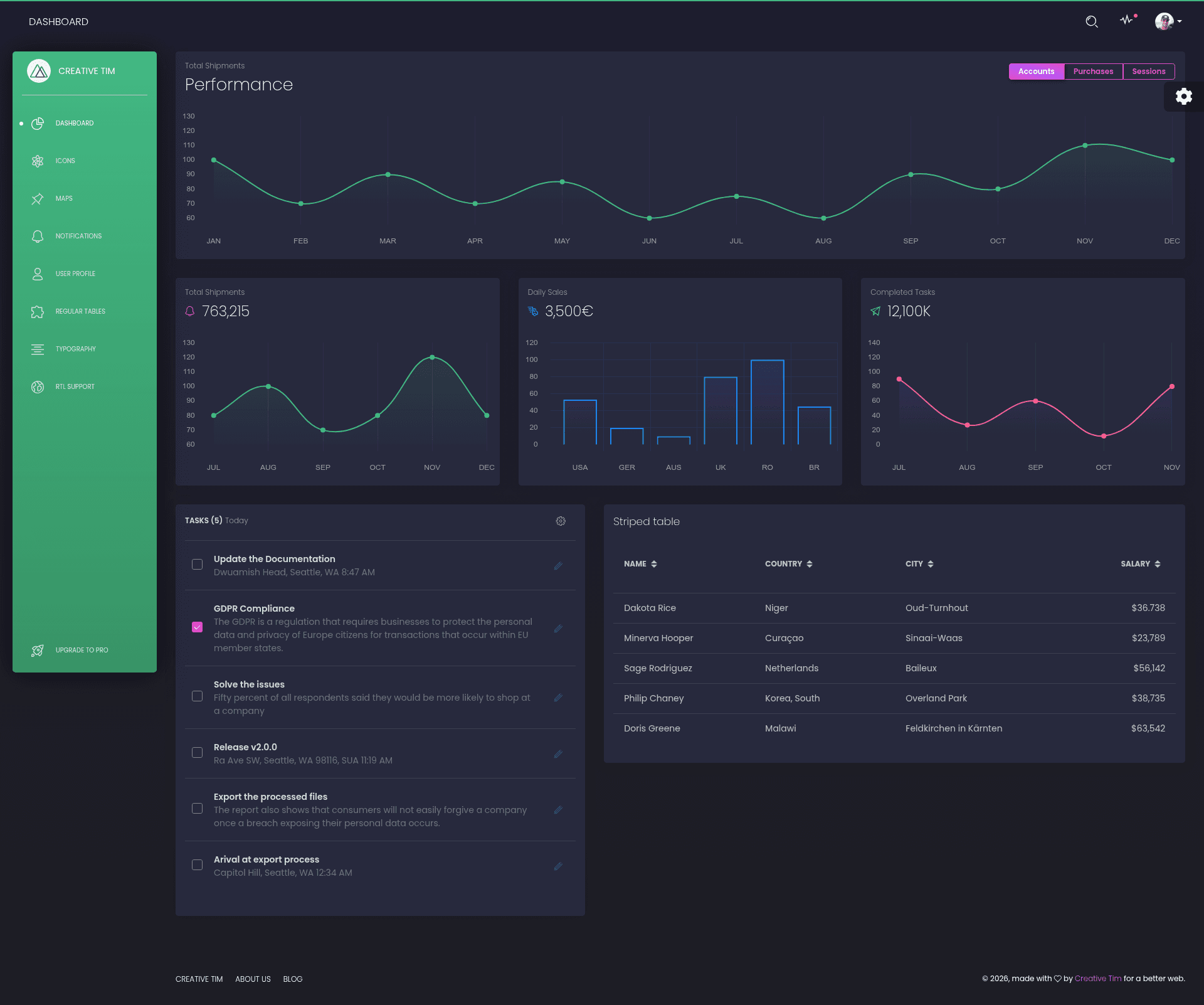Open notifications activity pulse icon

[x=1127, y=20]
